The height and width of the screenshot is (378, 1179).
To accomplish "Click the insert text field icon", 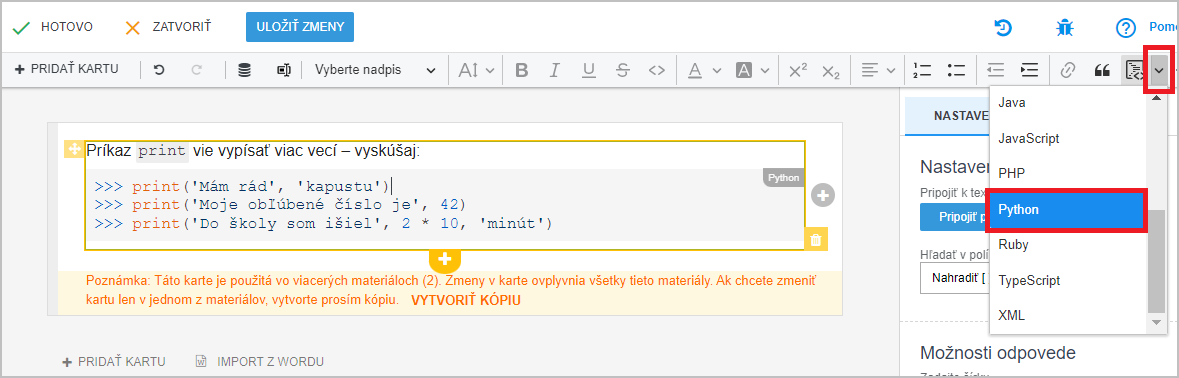I will click(283, 70).
